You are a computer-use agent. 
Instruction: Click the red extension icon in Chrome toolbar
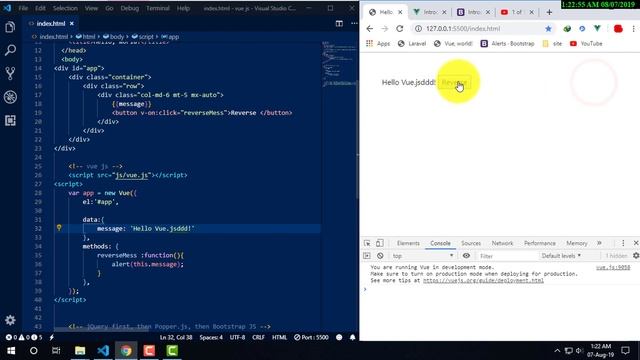tap(618, 29)
